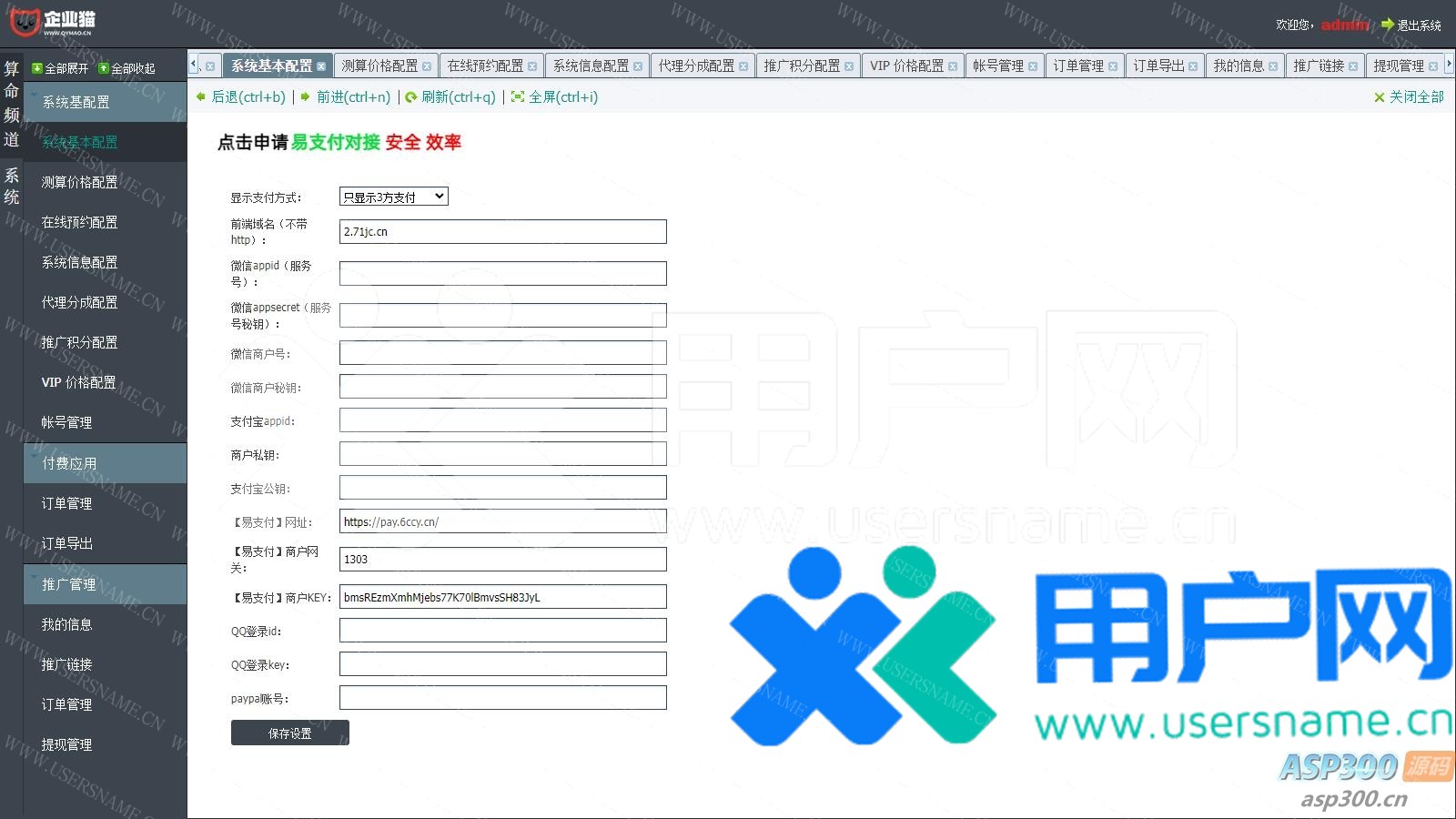
Task: Open 推广链接 in the sidebar
Action: point(106,664)
